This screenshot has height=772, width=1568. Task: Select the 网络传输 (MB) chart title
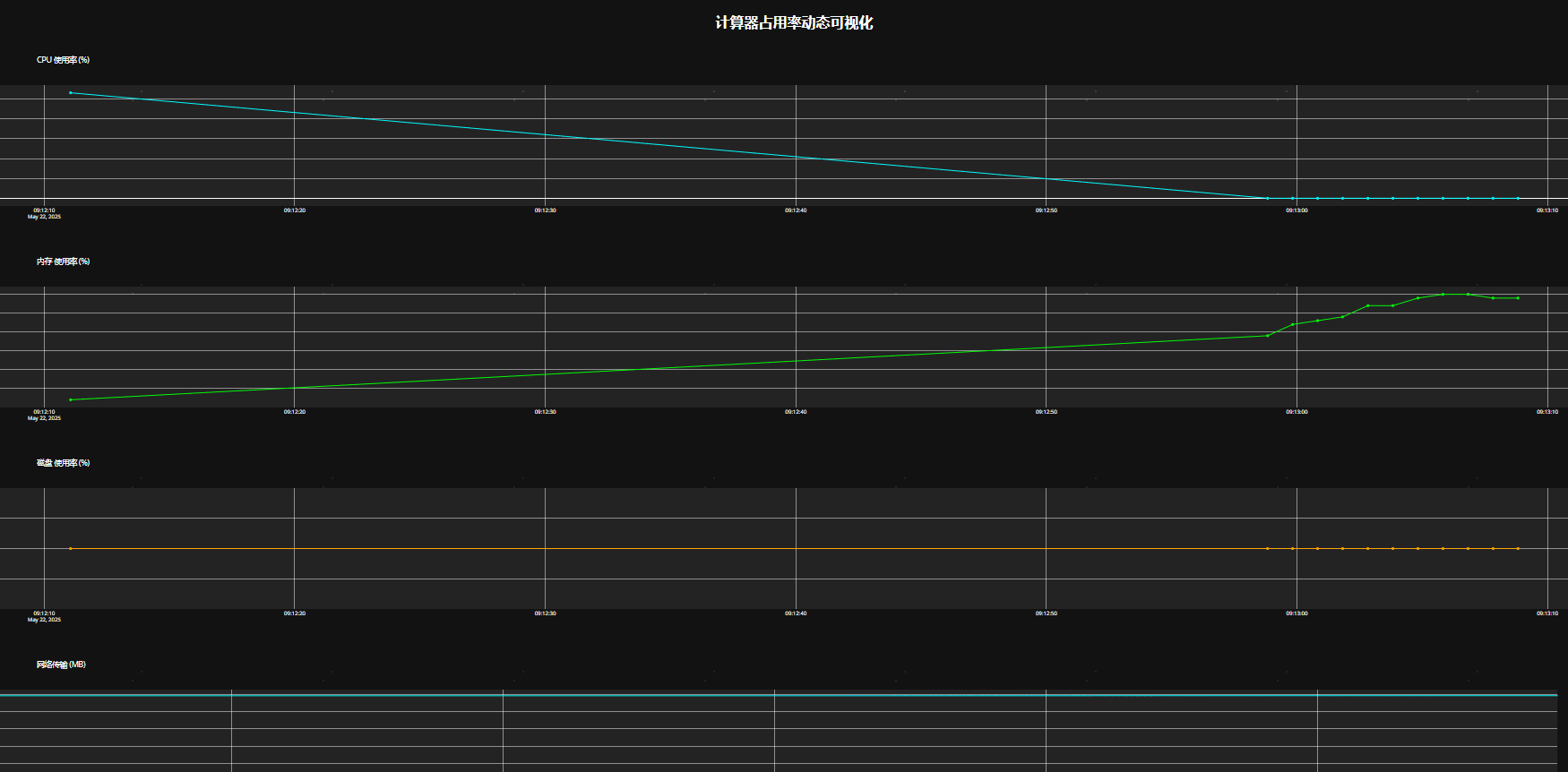(x=61, y=665)
